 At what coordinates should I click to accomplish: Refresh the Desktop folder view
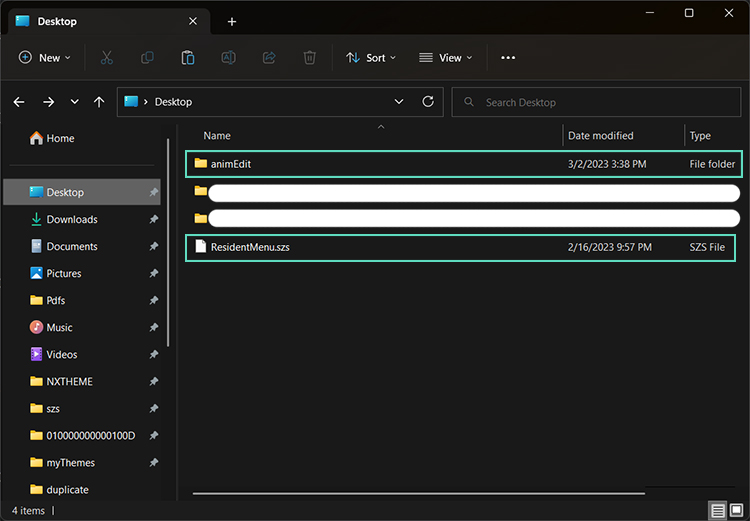tap(428, 102)
